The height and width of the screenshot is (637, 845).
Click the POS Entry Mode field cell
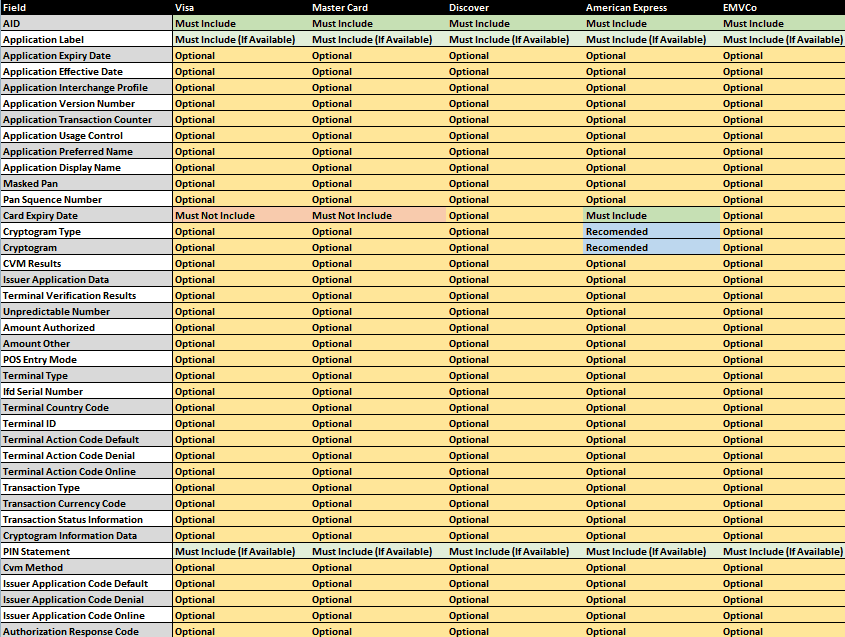86,359
